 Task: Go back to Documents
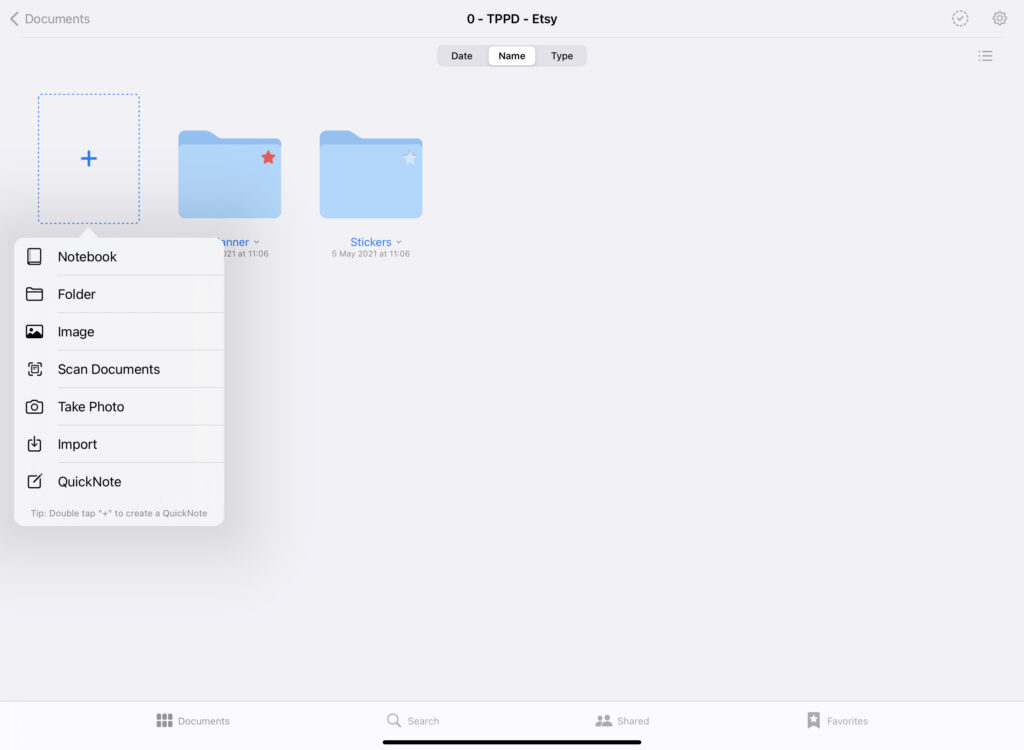coord(49,19)
